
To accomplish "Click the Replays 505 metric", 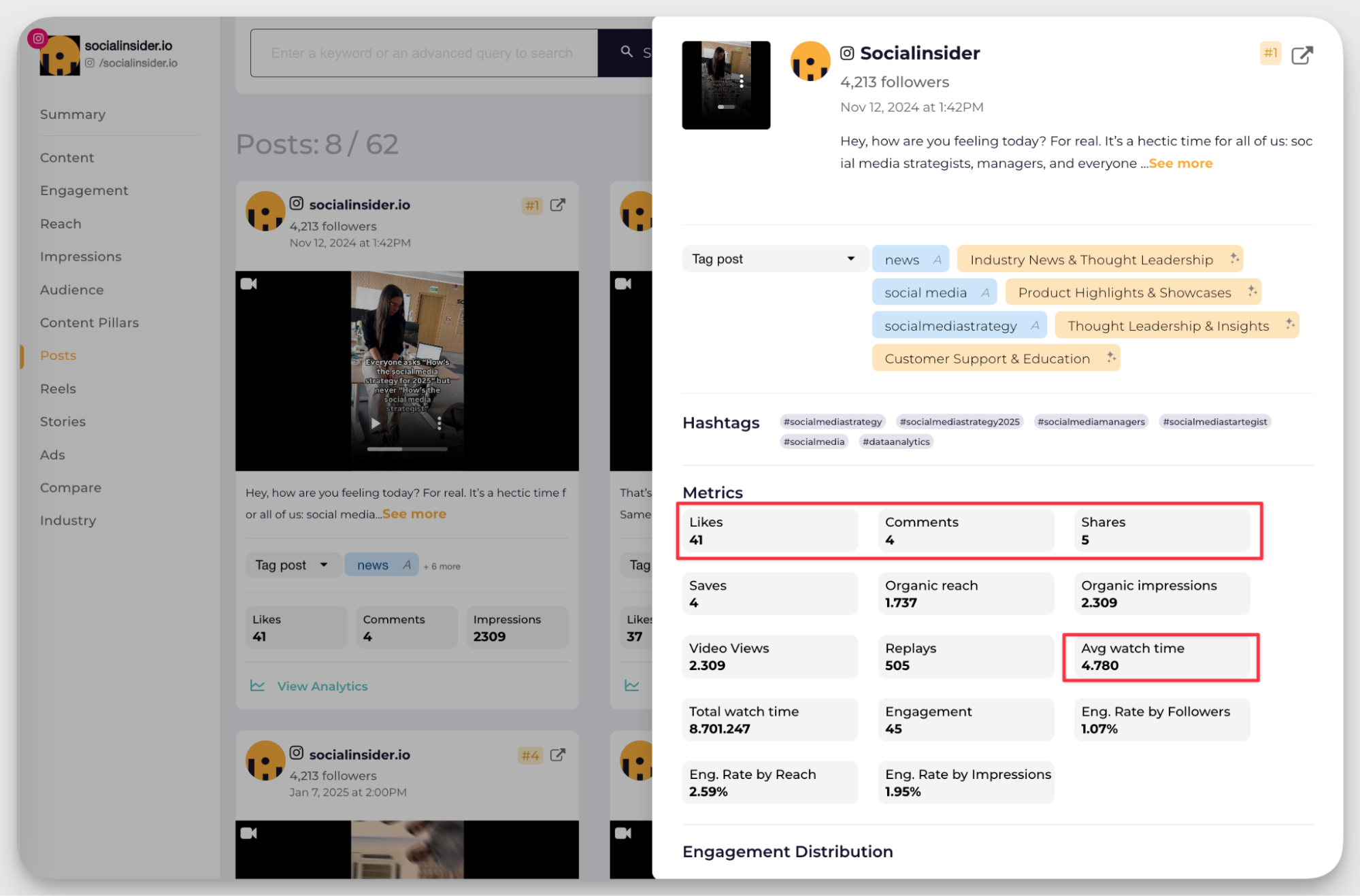I will 965,657.
